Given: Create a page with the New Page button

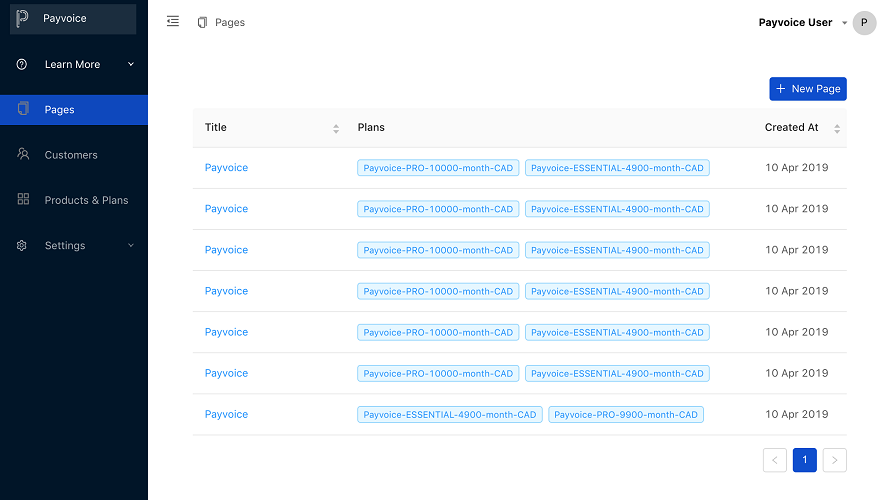Looking at the screenshot, I should 808,89.
